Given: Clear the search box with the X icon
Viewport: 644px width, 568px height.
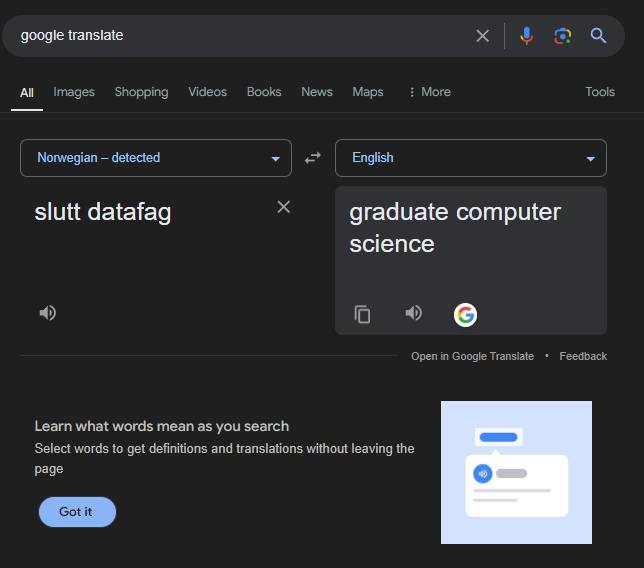Looking at the screenshot, I should (483, 36).
